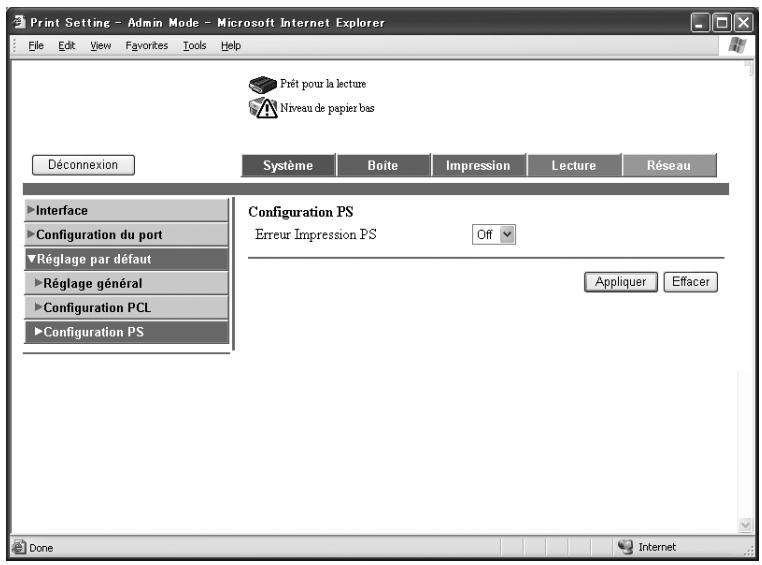Expand the Interface menu item
762x565 pixels.
tap(126, 210)
